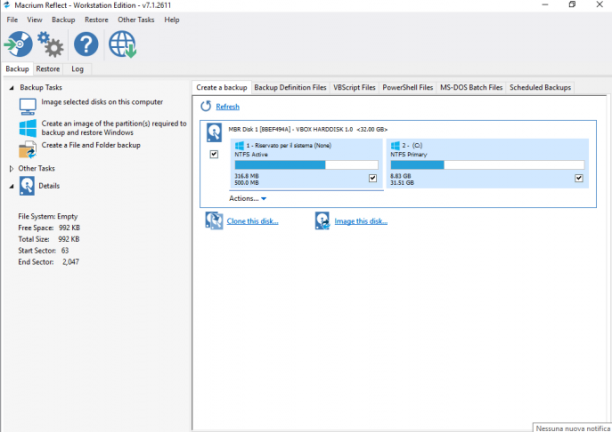Click the globe update download icon
Viewport: 612px width, 432px height.
[x=123, y=44]
